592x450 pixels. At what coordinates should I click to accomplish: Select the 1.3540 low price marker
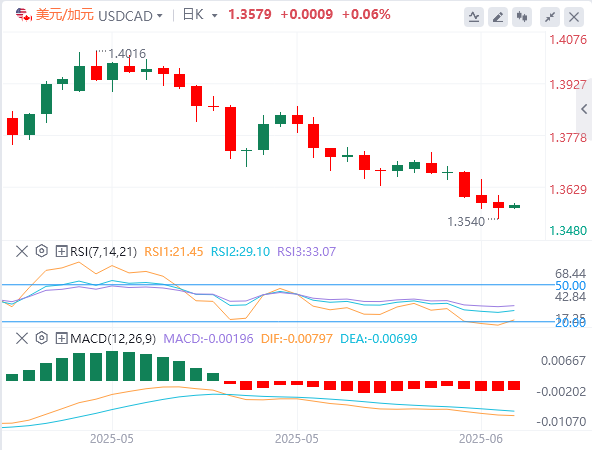(466, 222)
